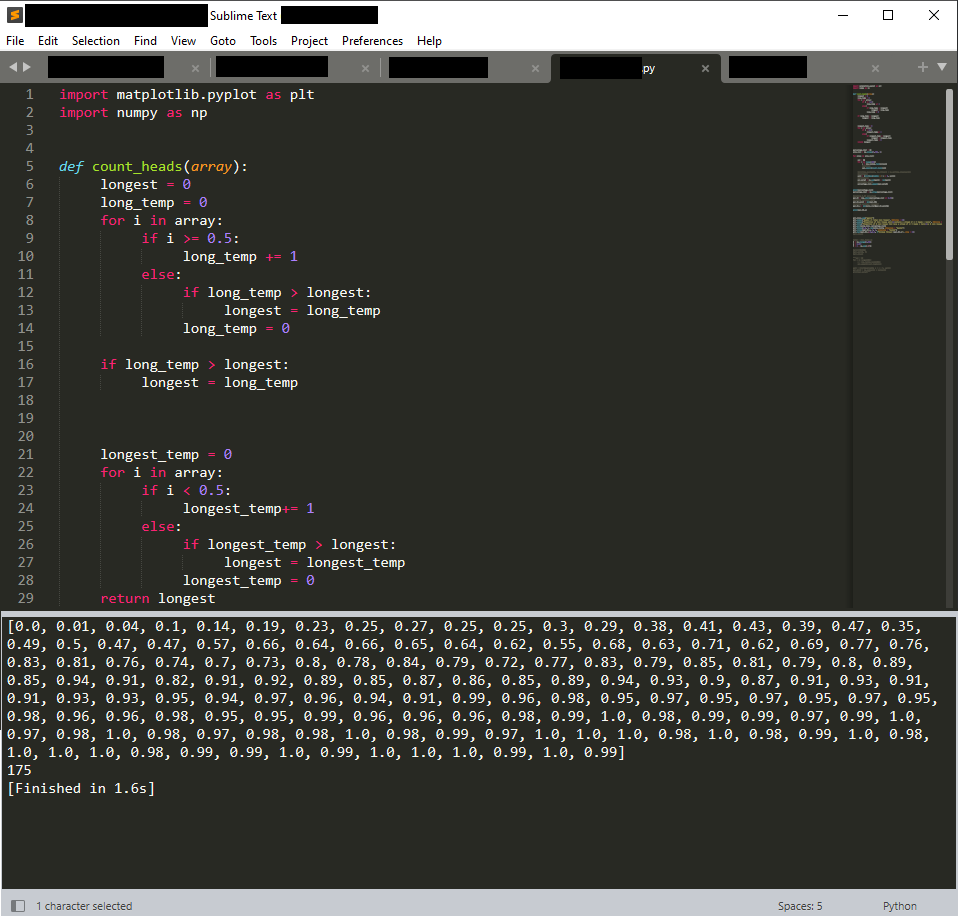Toggle the sidebar icon in status bar
This screenshot has height=916, width=958.
[18, 906]
